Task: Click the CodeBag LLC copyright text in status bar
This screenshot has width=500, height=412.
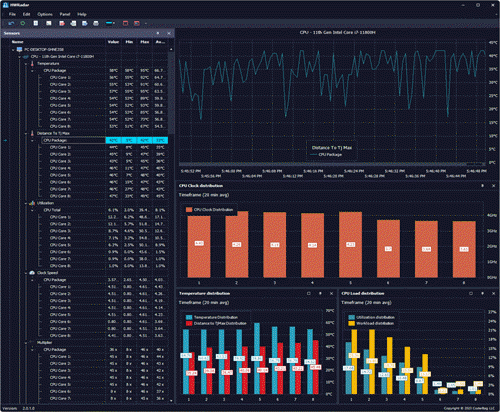Action: pos(470,408)
